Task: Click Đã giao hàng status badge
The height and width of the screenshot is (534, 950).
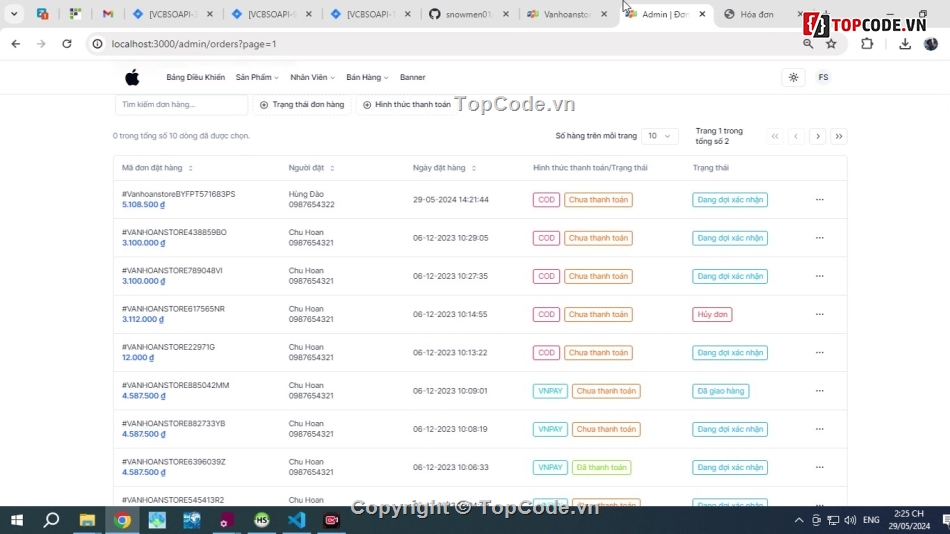Action: click(x=720, y=391)
